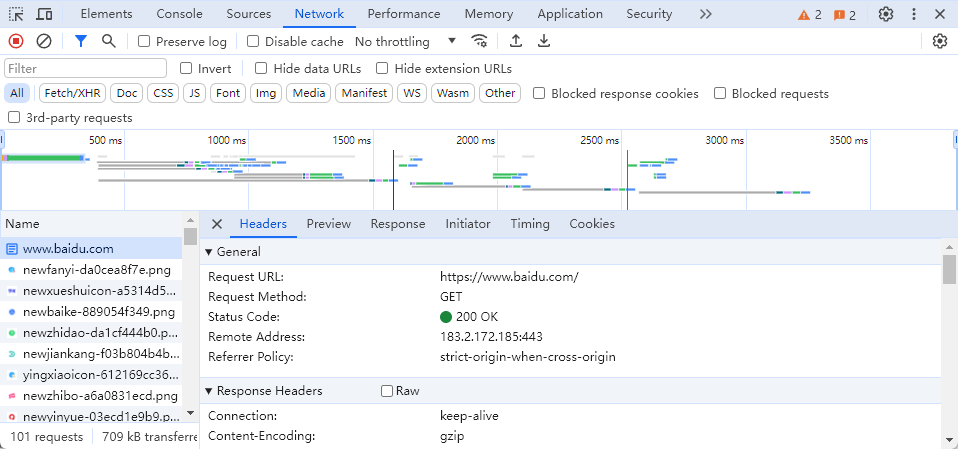Clear the network log
The width and height of the screenshot is (958, 449).
44,41
